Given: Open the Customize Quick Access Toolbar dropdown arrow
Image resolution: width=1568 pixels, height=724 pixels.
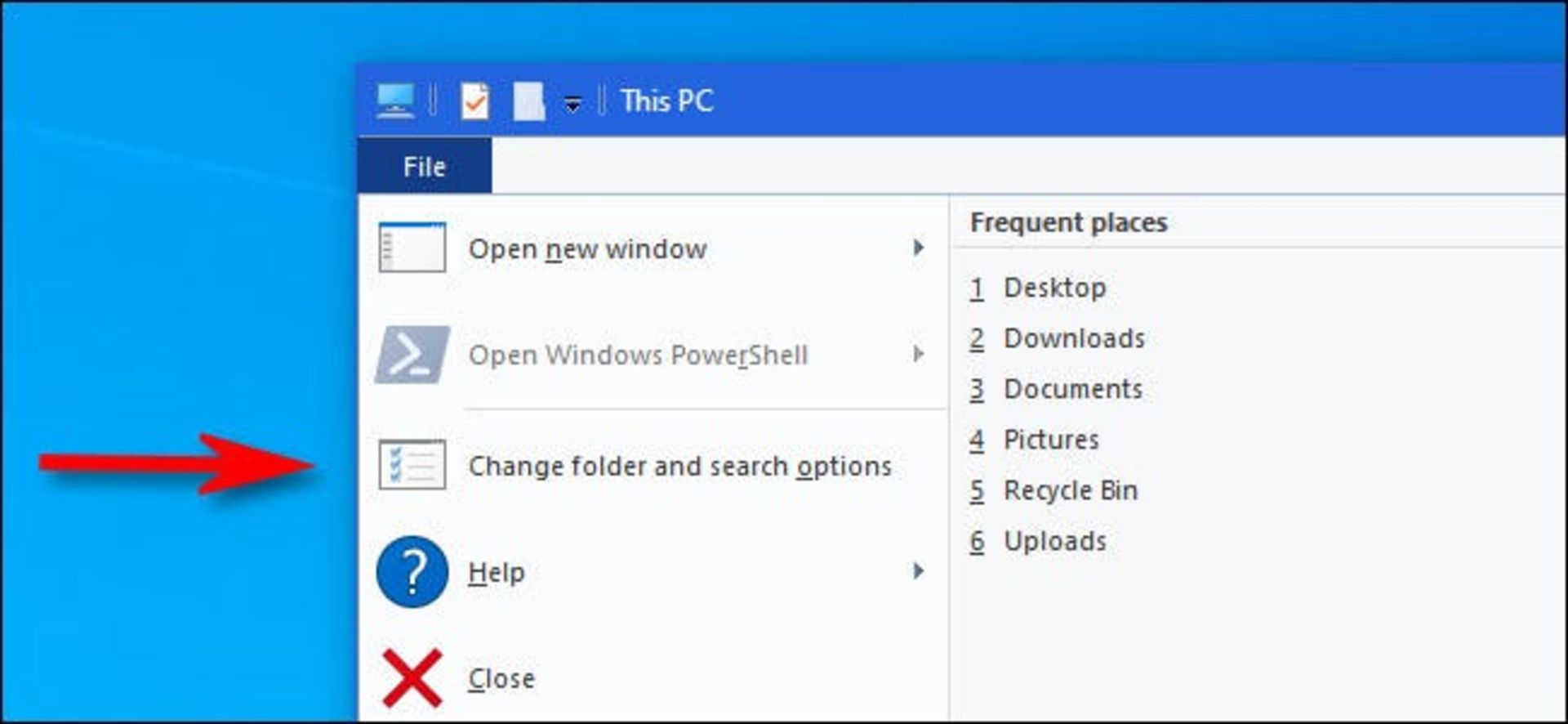Looking at the screenshot, I should pos(573,103).
